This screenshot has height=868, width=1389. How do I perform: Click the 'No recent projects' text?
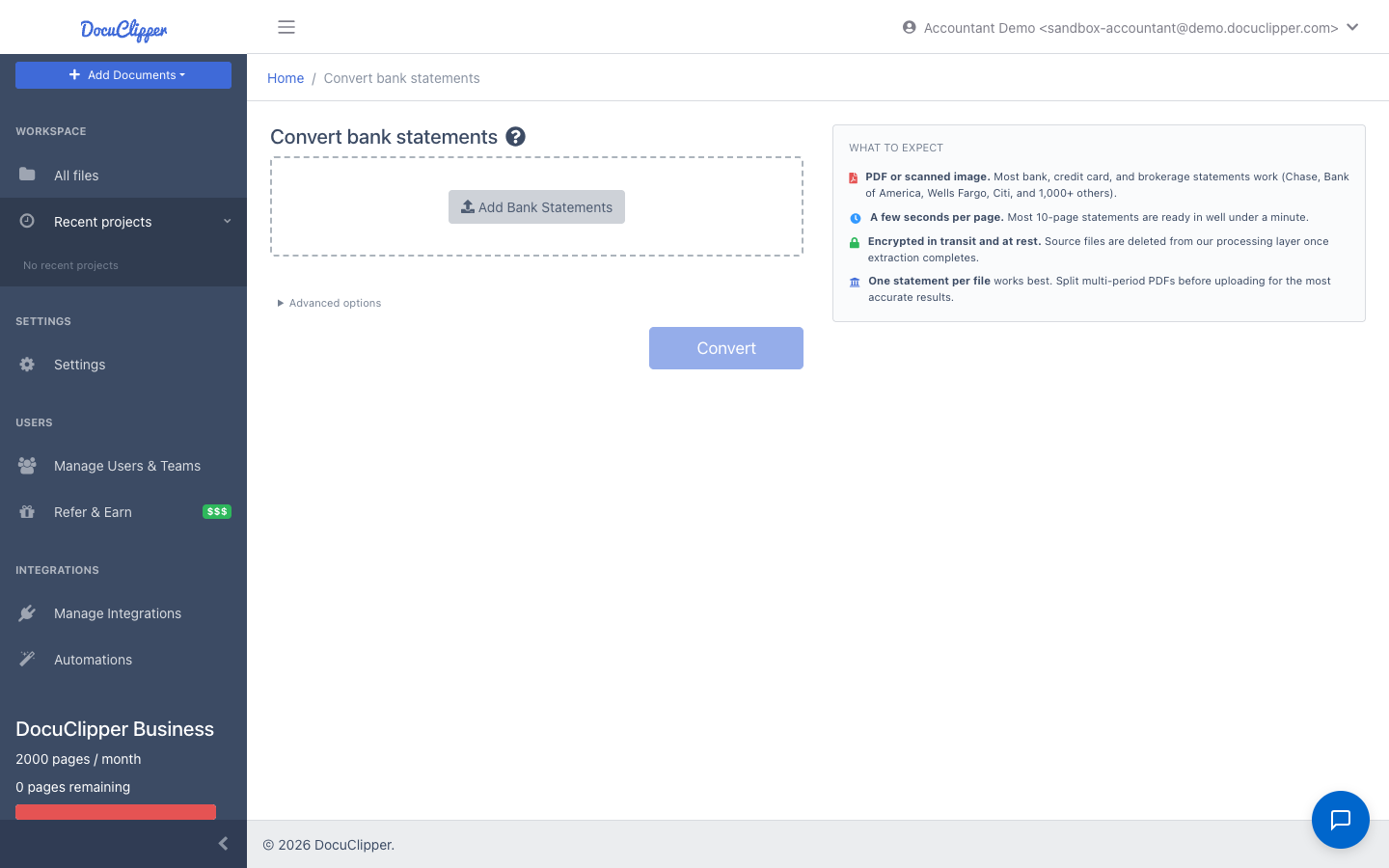point(70,265)
